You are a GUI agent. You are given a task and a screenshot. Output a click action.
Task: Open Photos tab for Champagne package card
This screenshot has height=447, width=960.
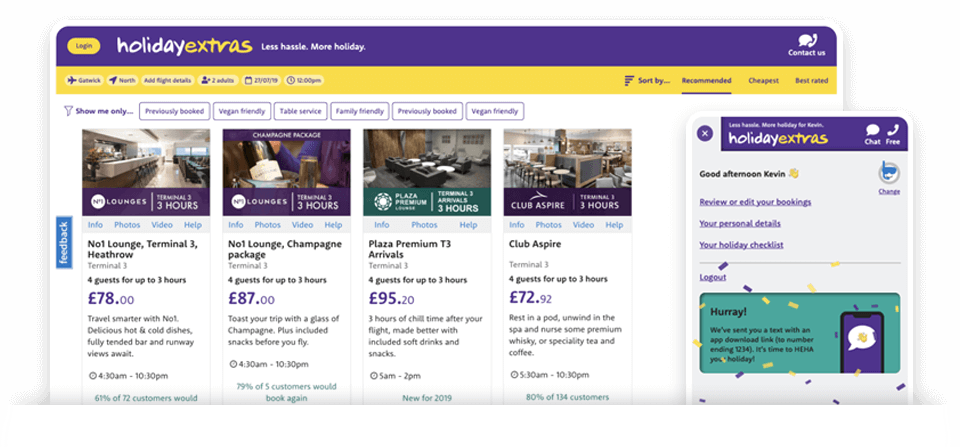pos(268,225)
